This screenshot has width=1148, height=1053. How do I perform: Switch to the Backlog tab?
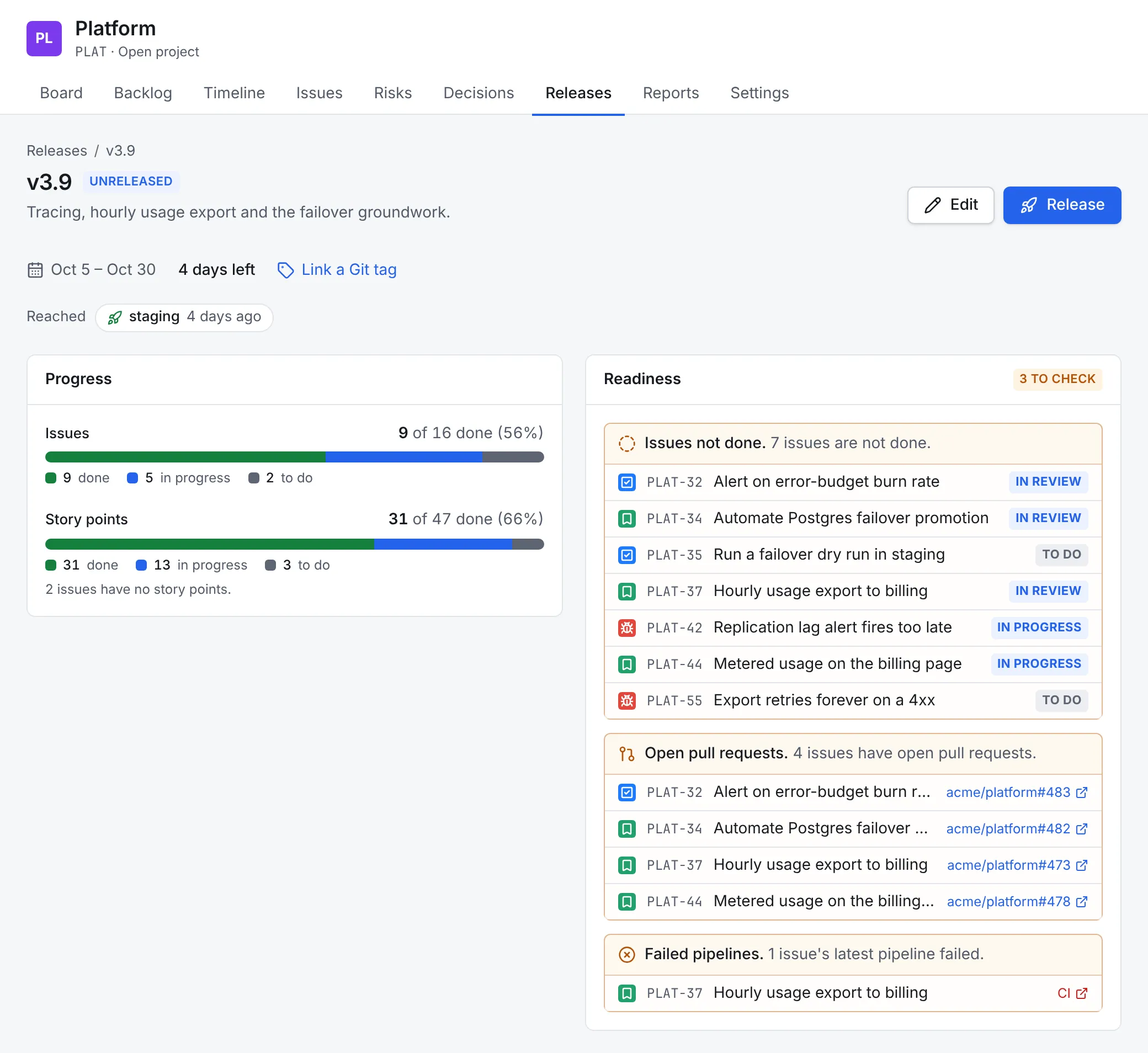click(x=143, y=93)
